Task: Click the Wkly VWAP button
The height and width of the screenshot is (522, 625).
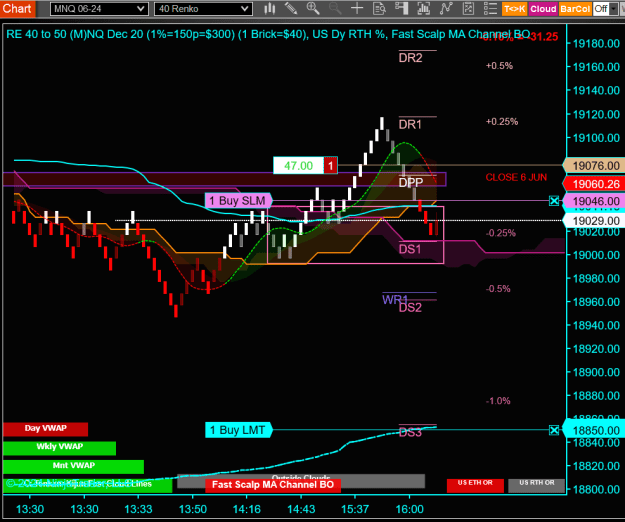Action: point(59,447)
